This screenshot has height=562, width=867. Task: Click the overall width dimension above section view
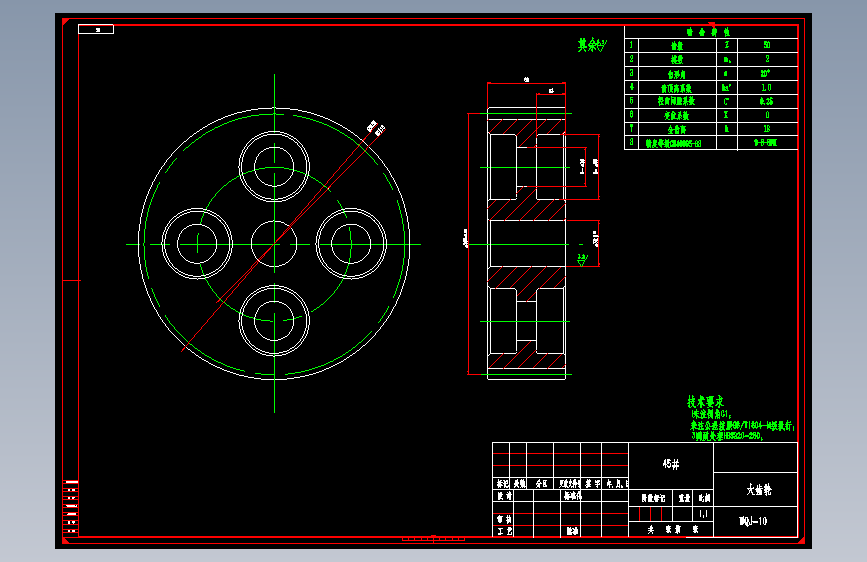(526, 80)
